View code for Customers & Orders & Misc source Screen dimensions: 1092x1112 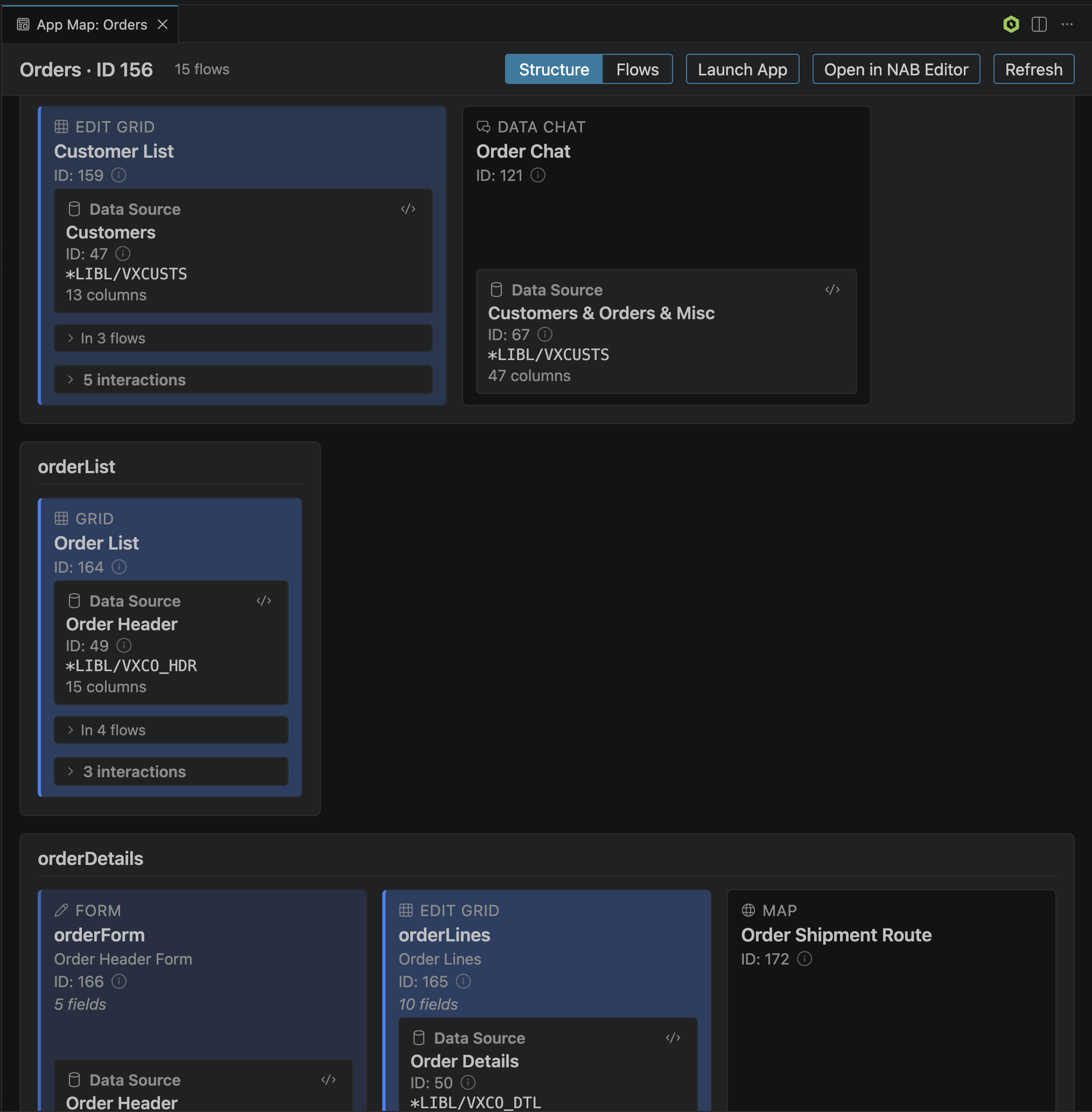[832, 290]
